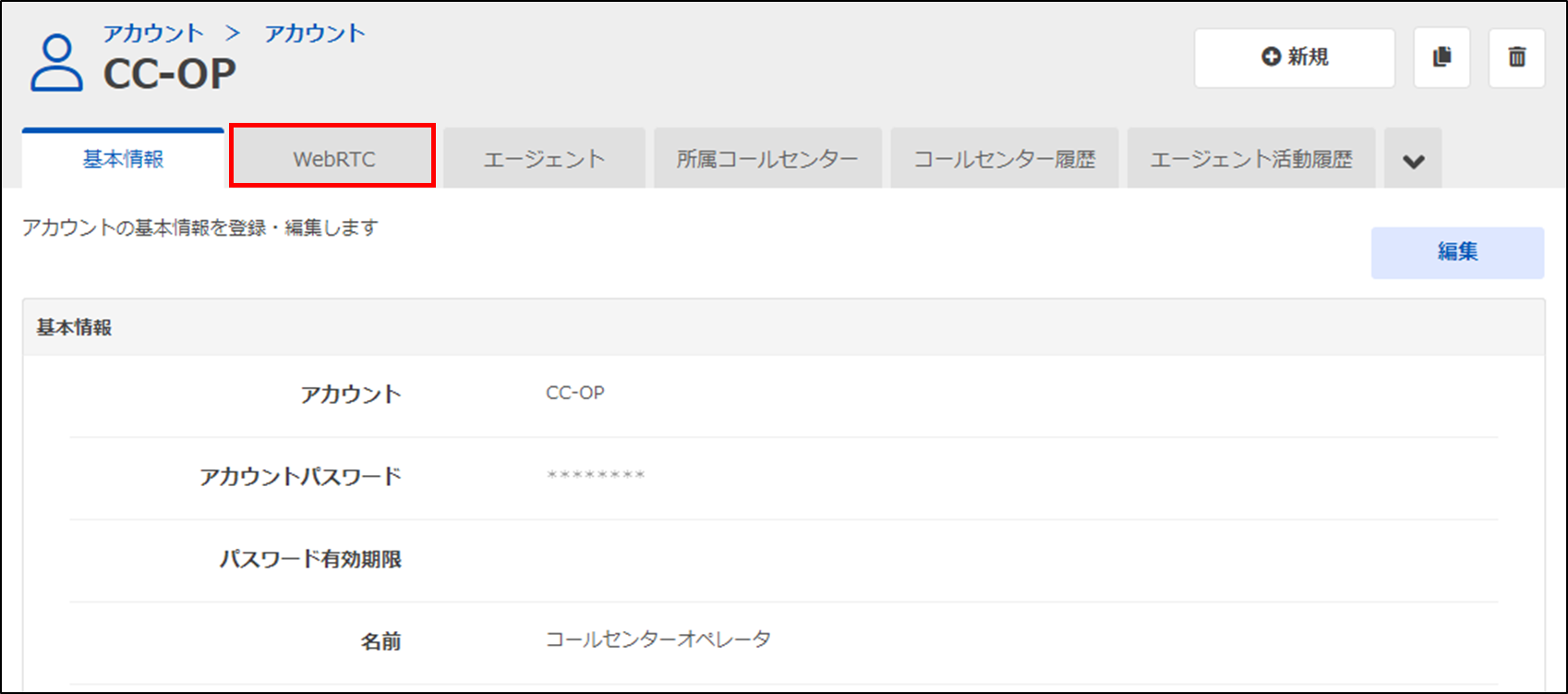Click the パスワード有効期限 field label
The height and width of the screenshot is (694, 1568).
tap(310, 559)
